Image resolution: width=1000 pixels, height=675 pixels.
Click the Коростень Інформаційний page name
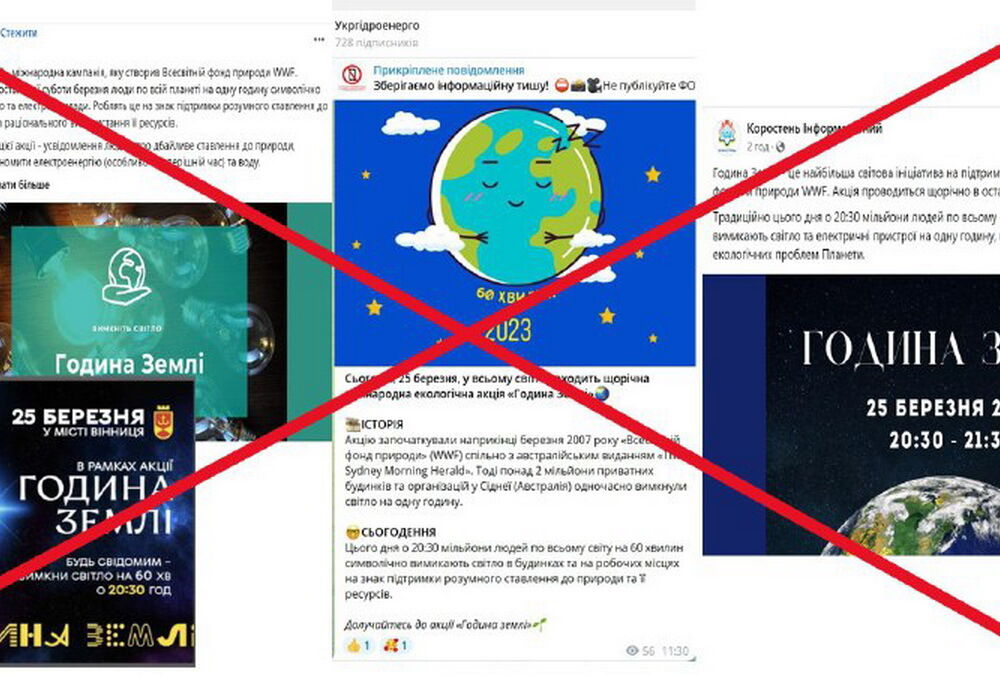pyautogui.click(x=814, y=128)
